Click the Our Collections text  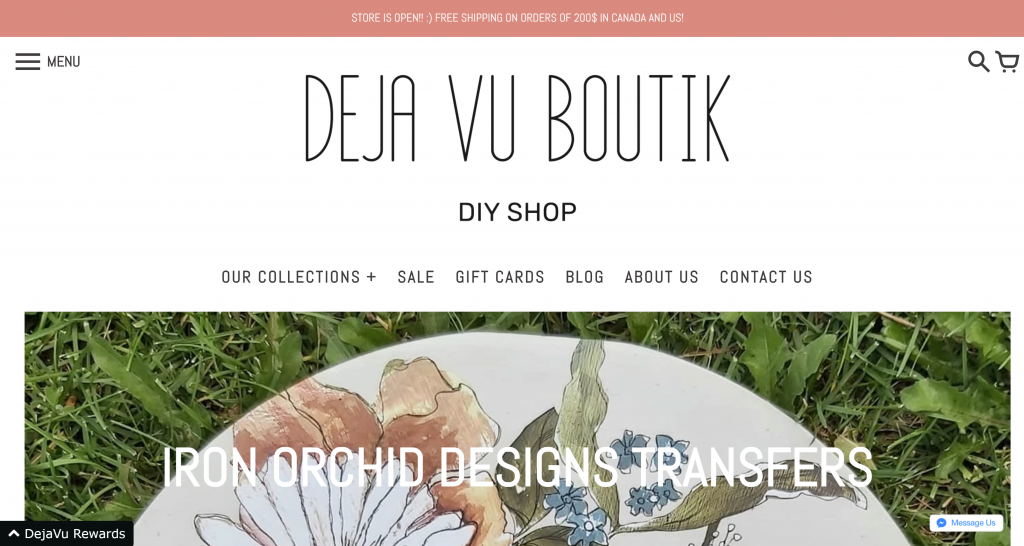click(x=291, y=277)
